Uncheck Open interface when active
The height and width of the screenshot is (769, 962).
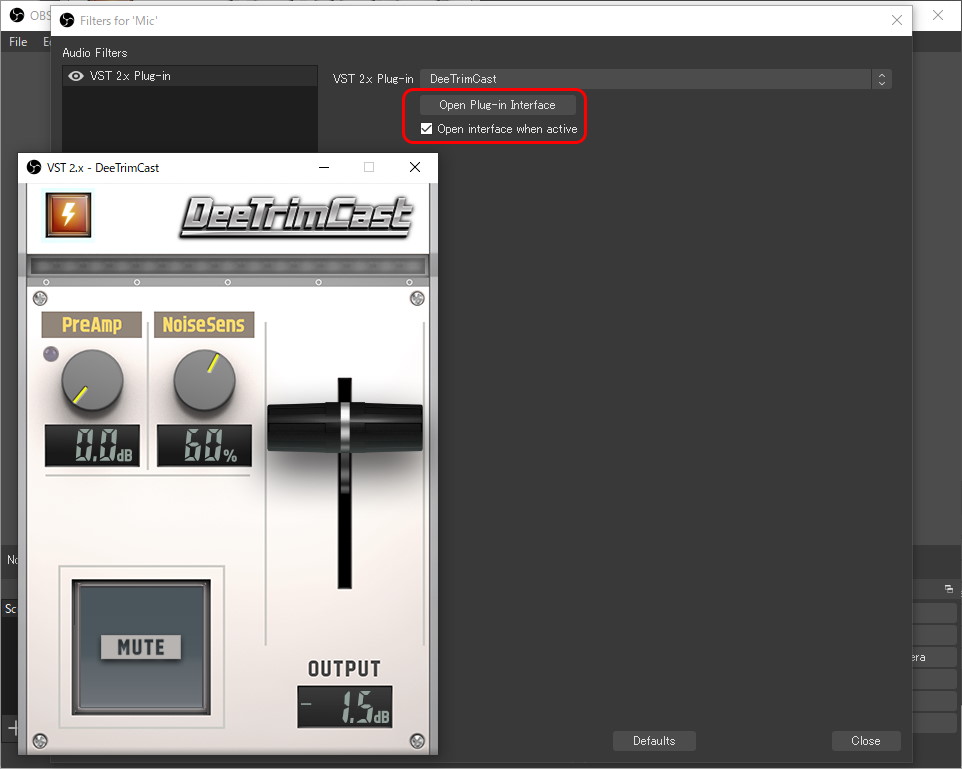click(x=426, y=129)
